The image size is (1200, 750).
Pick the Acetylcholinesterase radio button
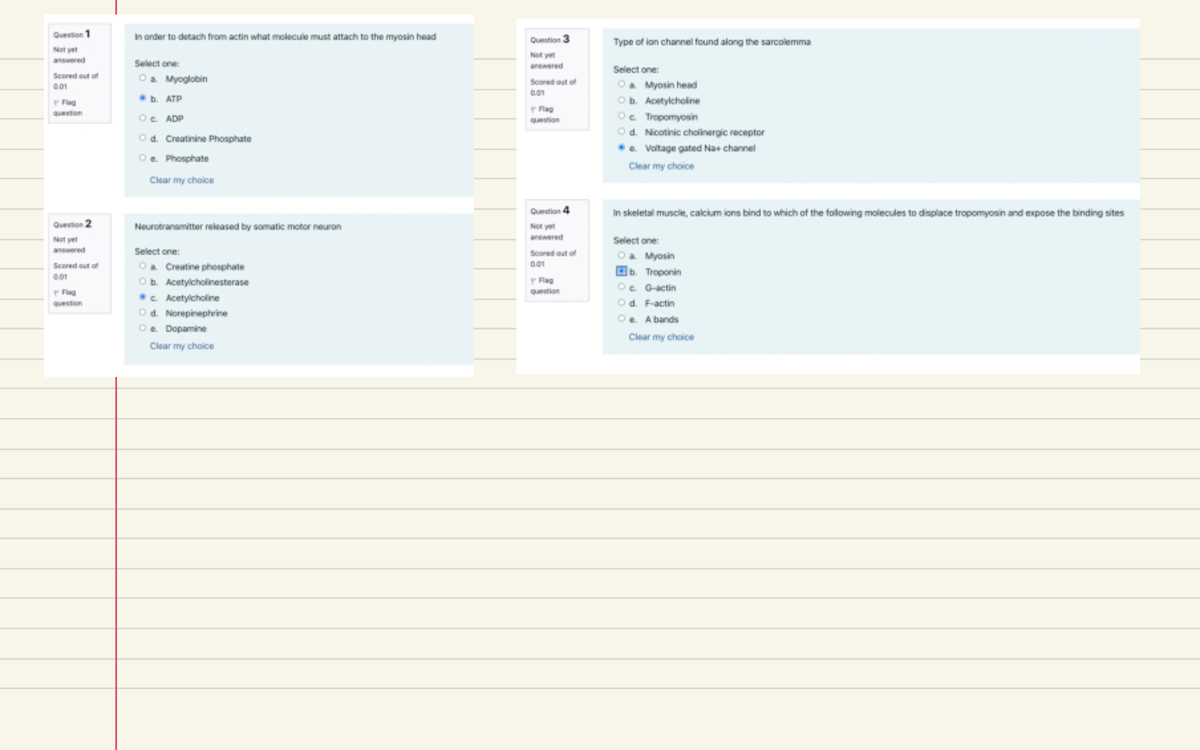143,282
